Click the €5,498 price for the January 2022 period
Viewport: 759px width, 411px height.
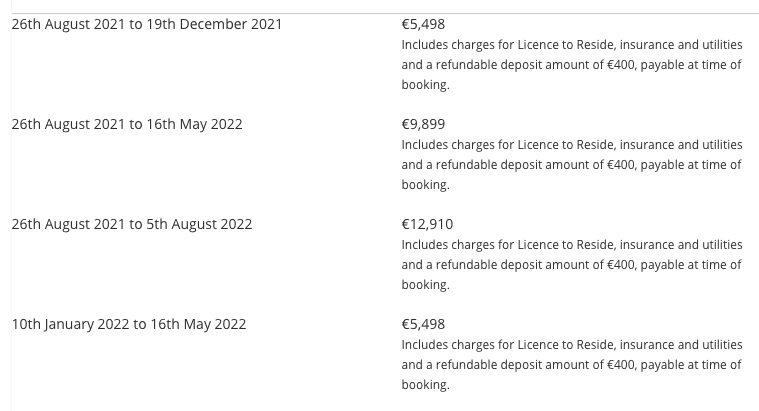(423, 324)
